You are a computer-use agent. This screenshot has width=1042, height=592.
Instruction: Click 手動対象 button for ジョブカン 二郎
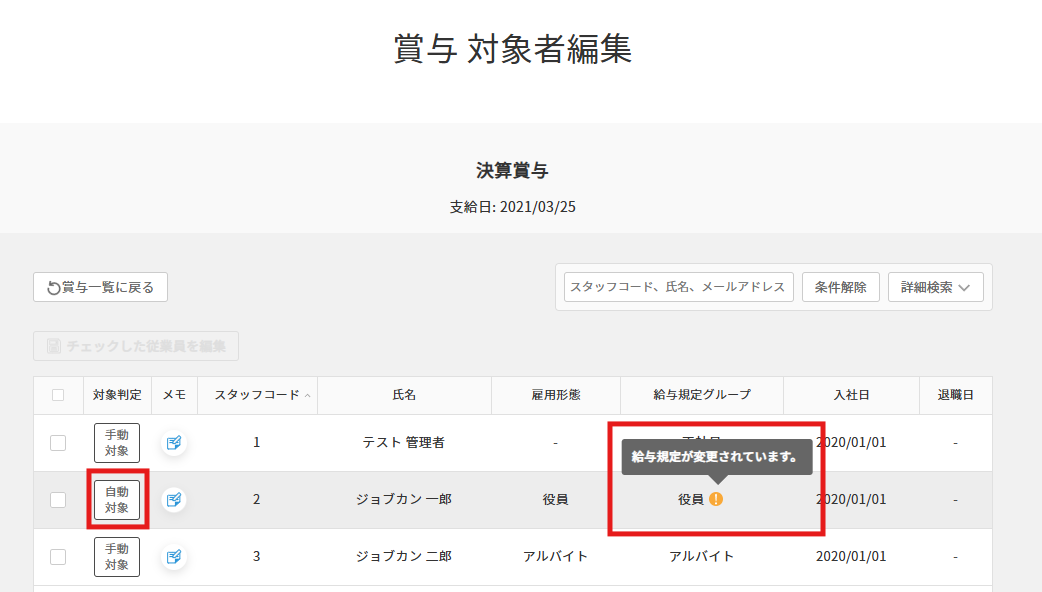(x=116, y=557)
